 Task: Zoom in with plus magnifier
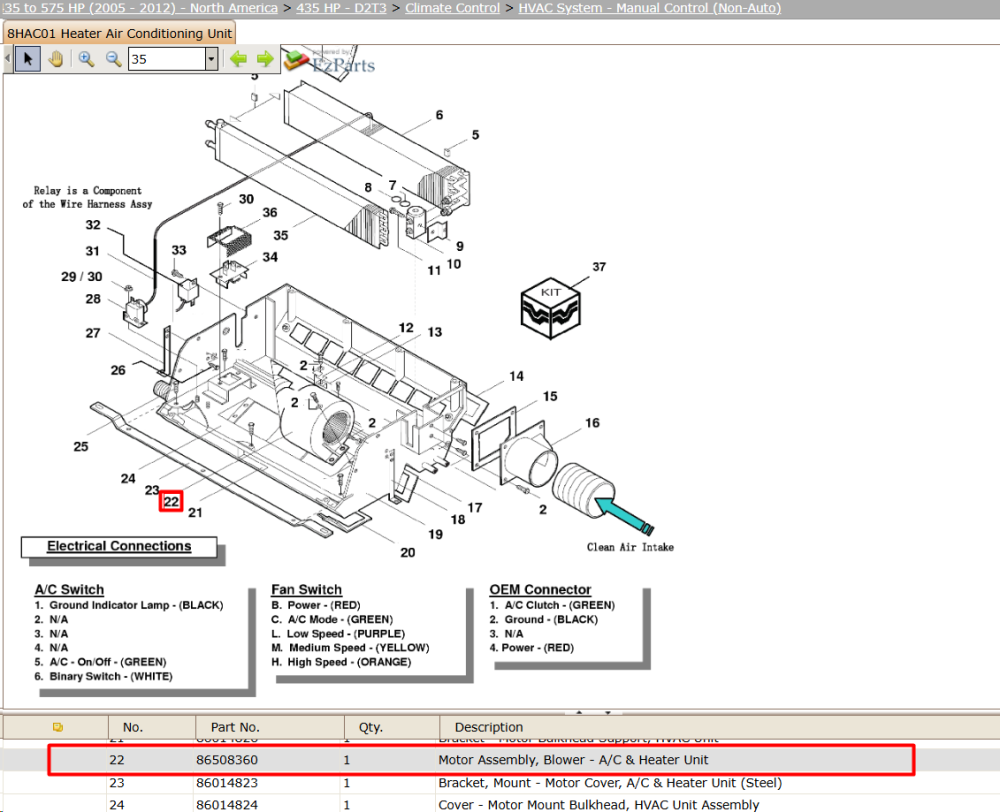point(86,59)
